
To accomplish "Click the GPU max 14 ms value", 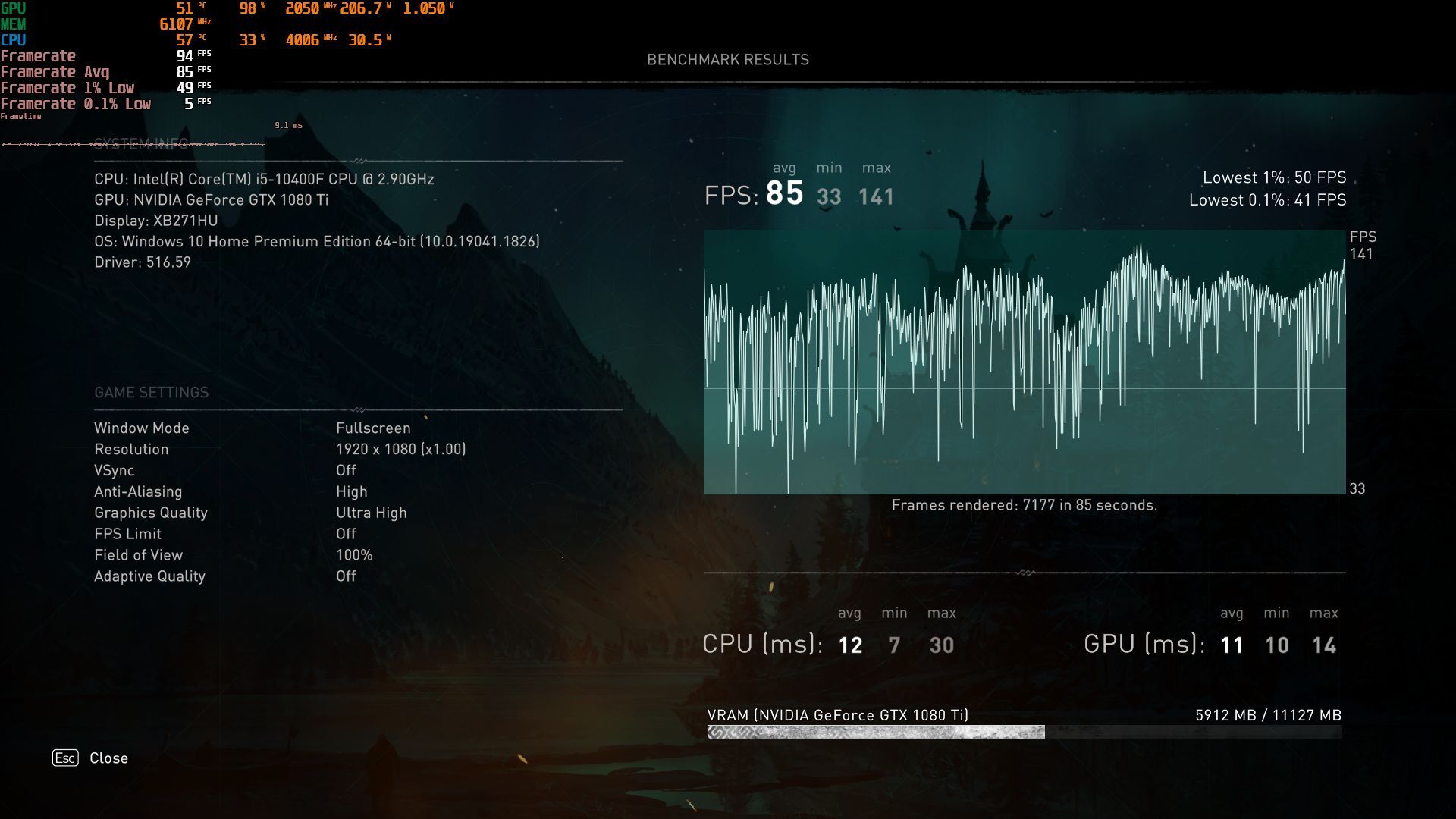I will (x=1324, y=645).
